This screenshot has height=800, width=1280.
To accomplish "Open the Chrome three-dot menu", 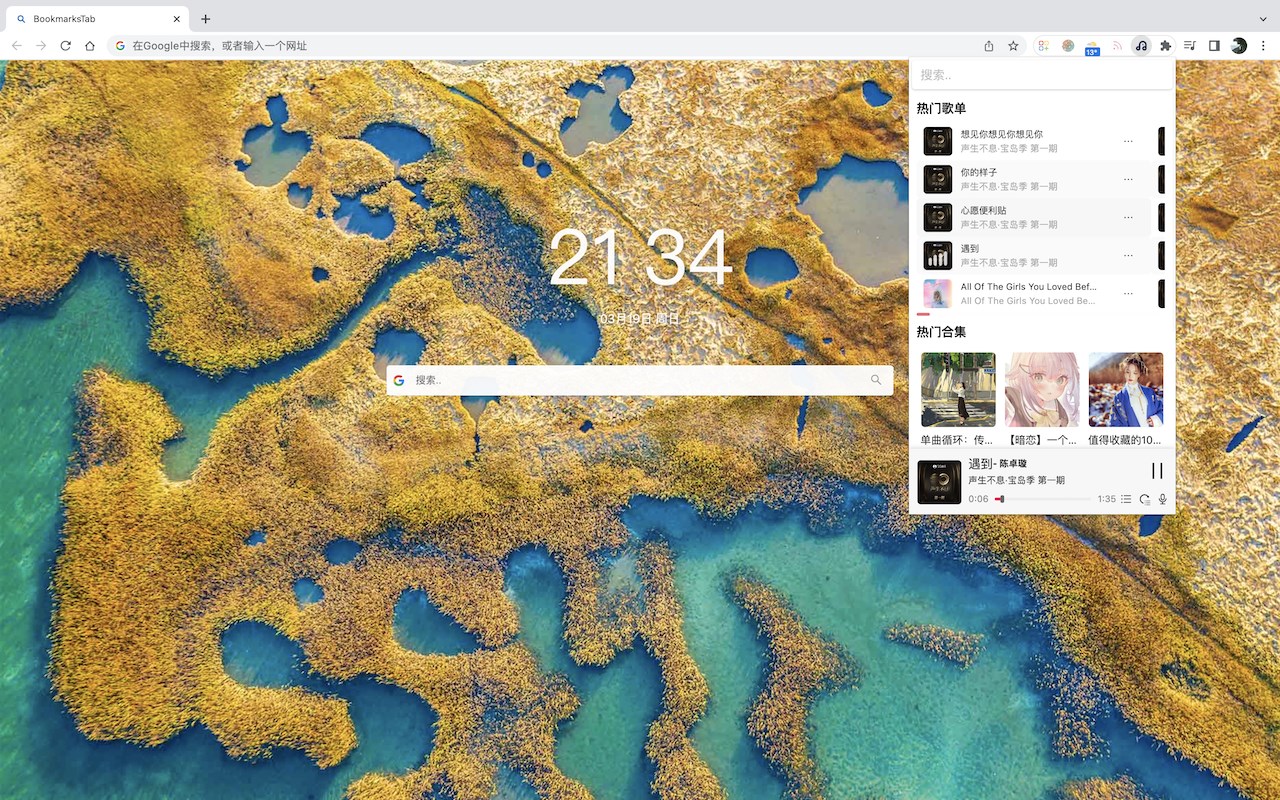I will (x=1263, y=46).
